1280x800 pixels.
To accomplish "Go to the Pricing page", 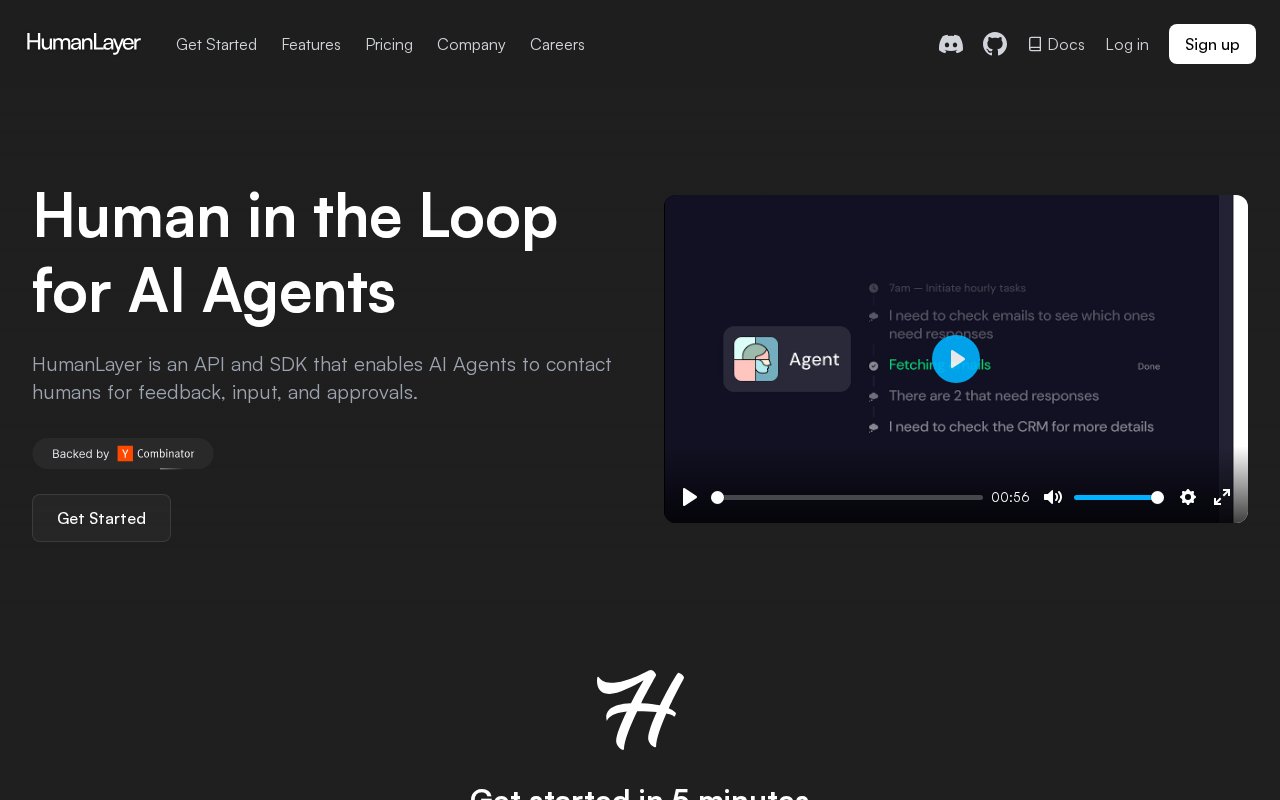I will (x=389, y=44).
